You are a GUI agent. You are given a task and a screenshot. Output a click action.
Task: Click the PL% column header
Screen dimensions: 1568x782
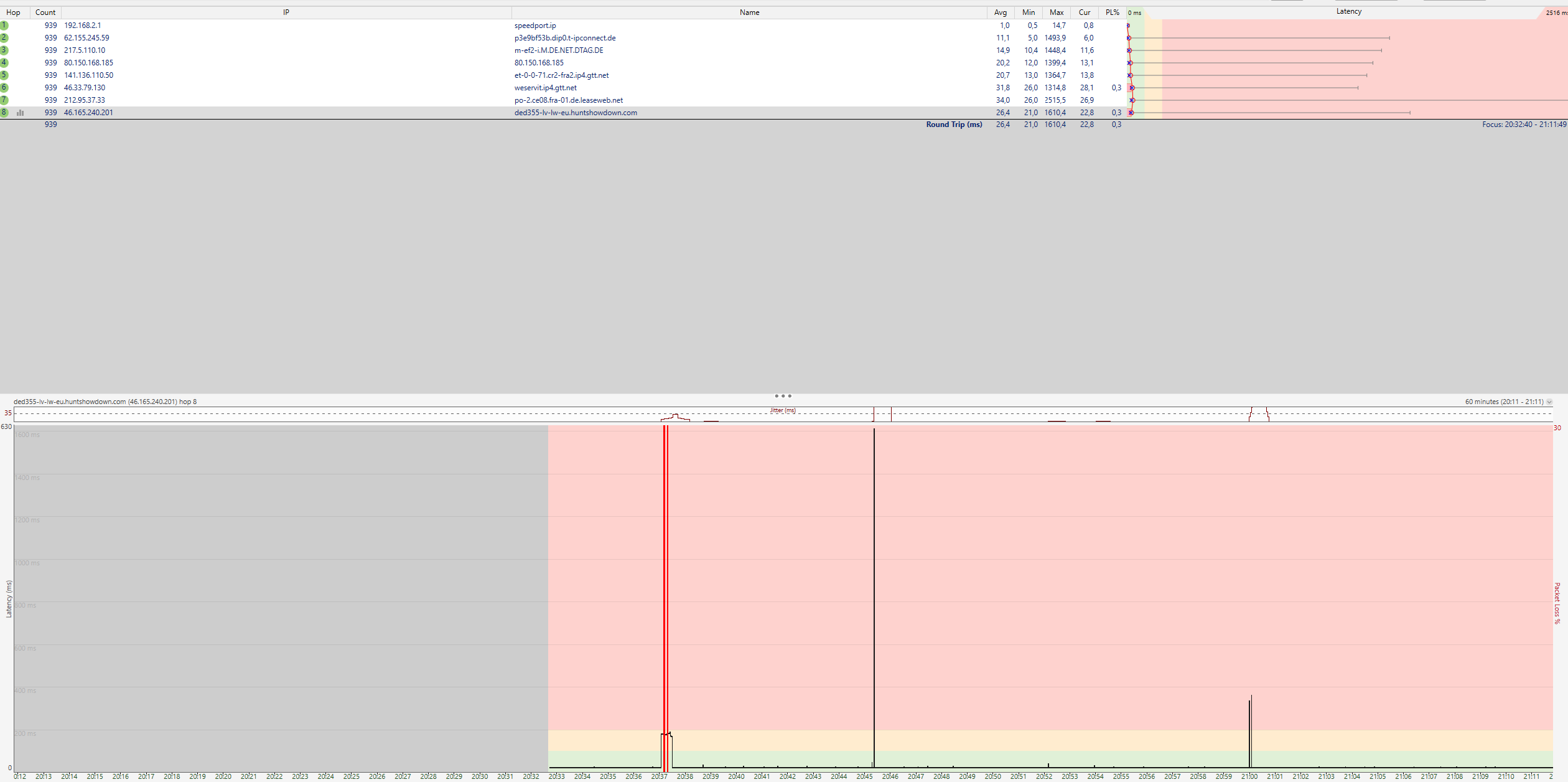pyautogui.click(x=1112, y=12)
